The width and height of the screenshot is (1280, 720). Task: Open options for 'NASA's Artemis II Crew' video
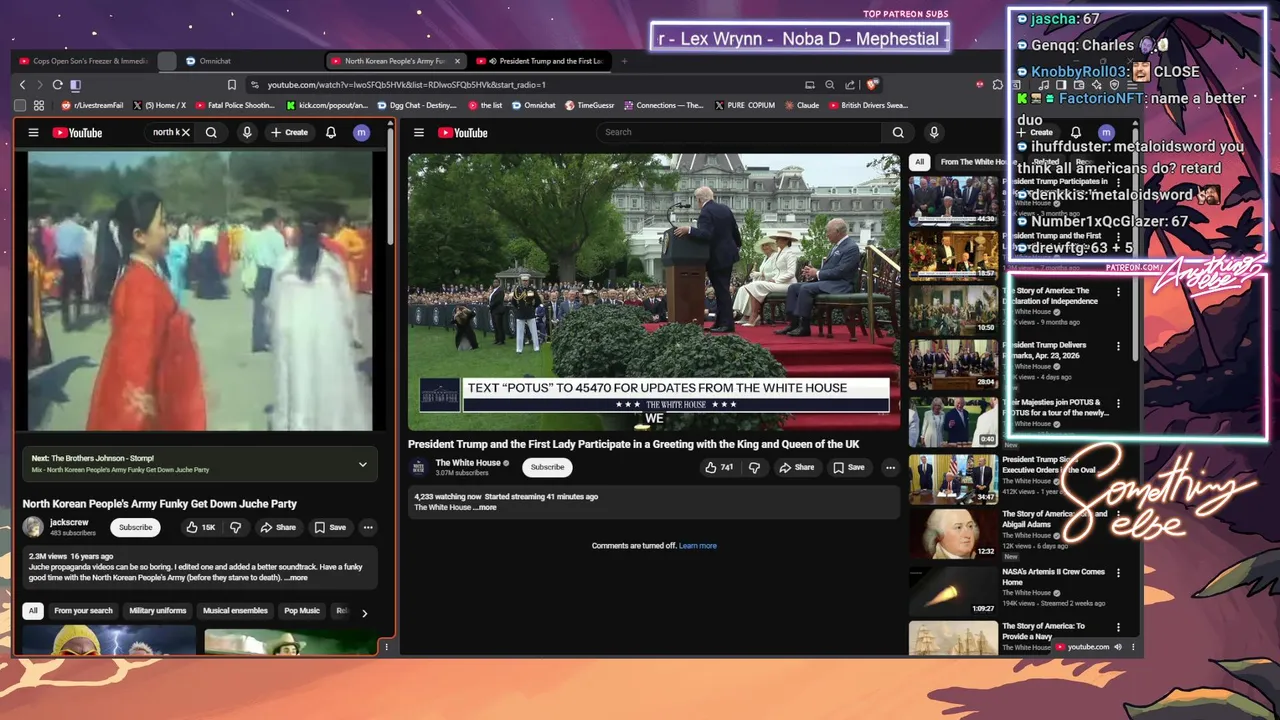click(1118, 573)
